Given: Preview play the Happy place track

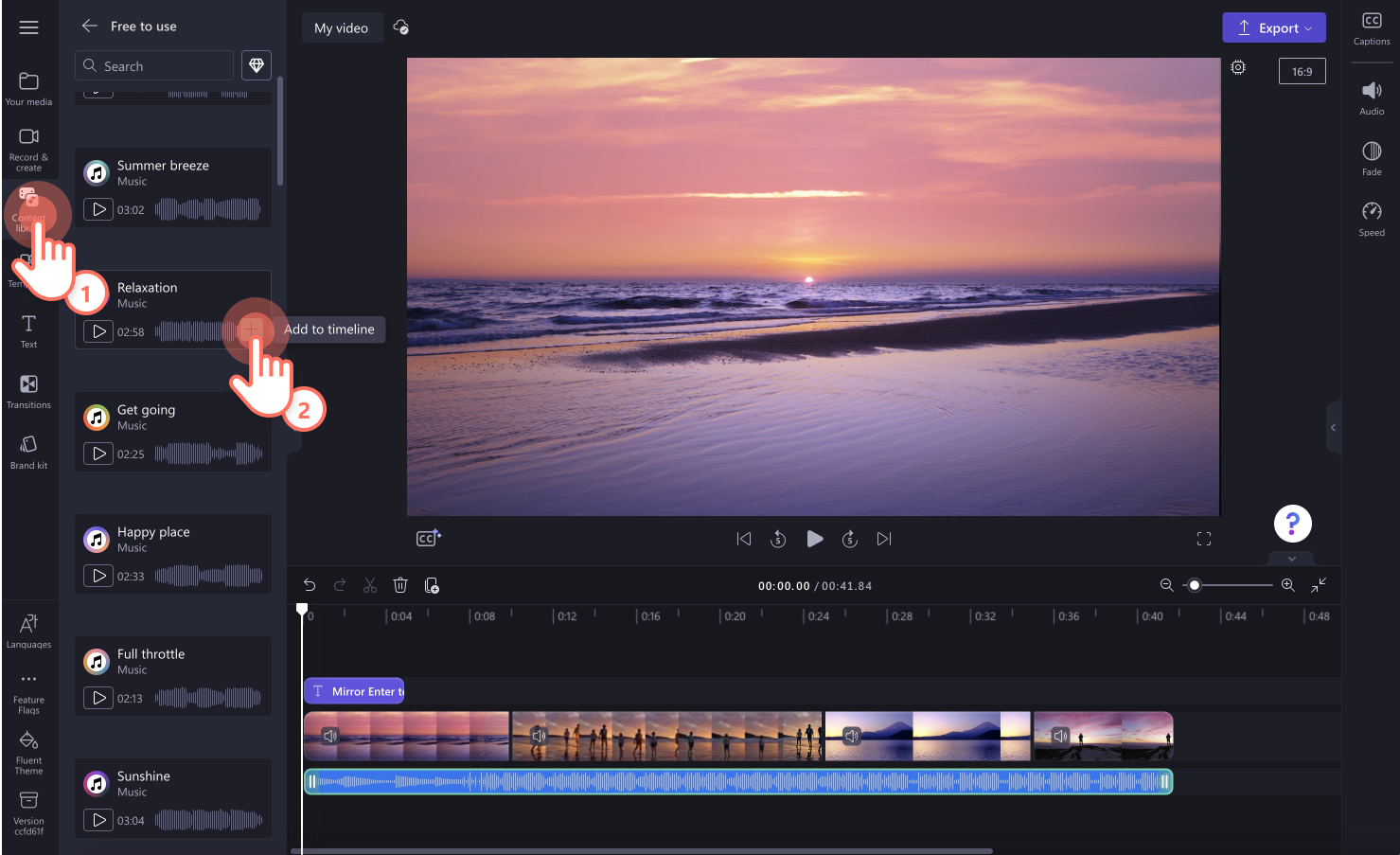Looking at the screenshot, I should click(x=98, y=576).
